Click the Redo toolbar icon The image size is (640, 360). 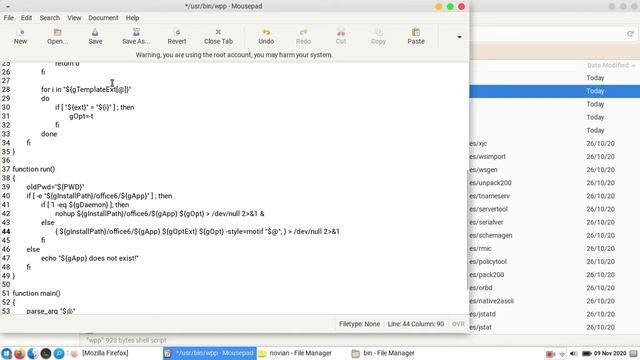303,36
